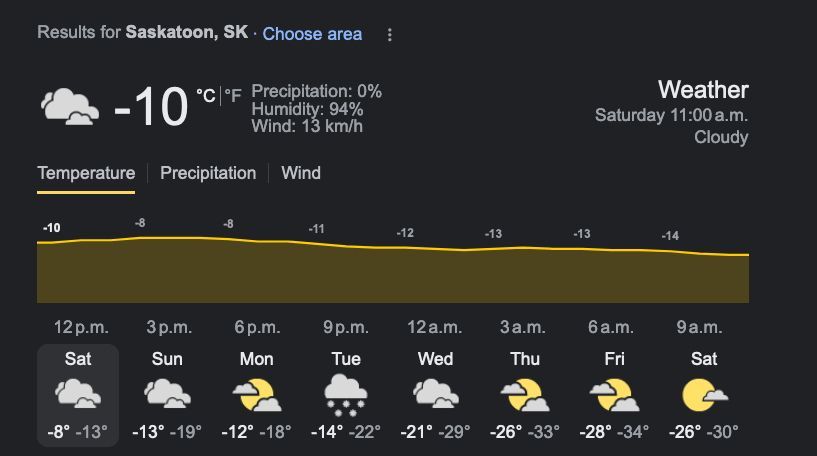Viewport: 817px width, 456px height.
Task: Select Wednesday's cloudy forecast icon
Action: [x=434, y=395]
